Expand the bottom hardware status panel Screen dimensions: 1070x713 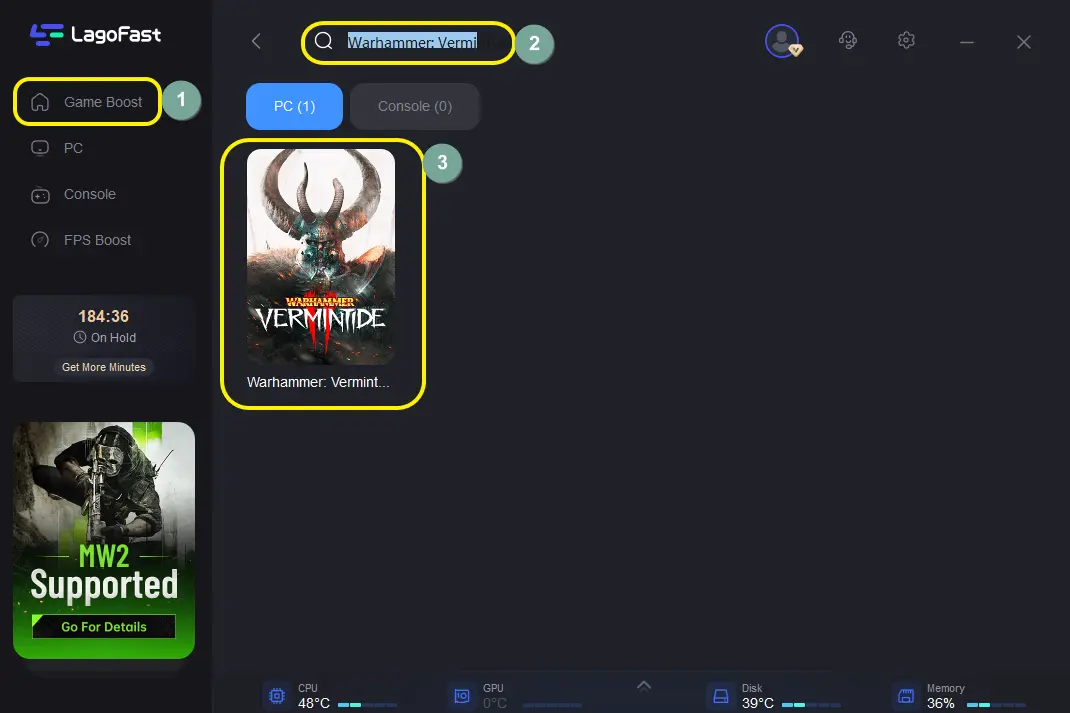pos(644,685)
